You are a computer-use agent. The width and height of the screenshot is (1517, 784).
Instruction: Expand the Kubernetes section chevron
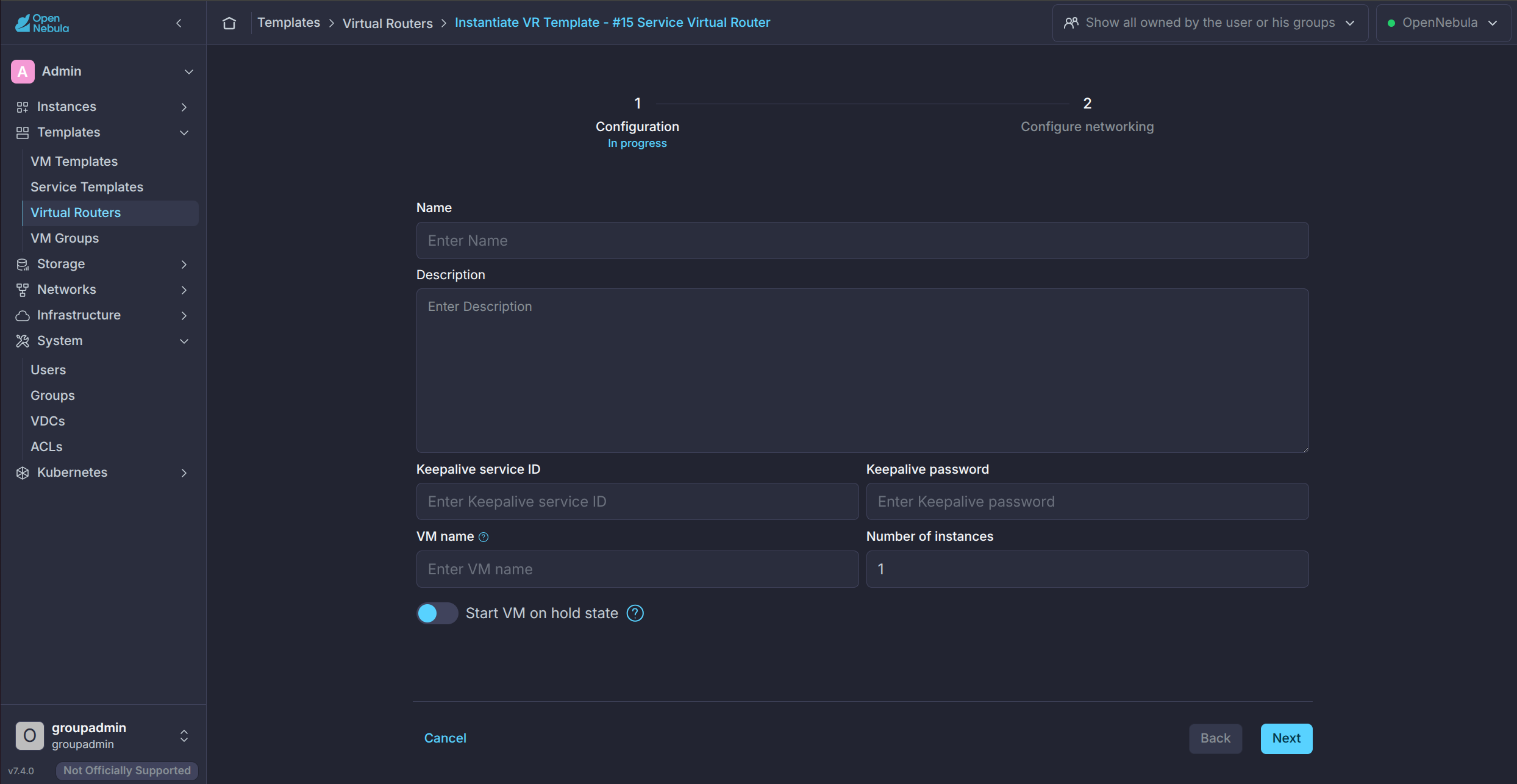click(184, 473)
